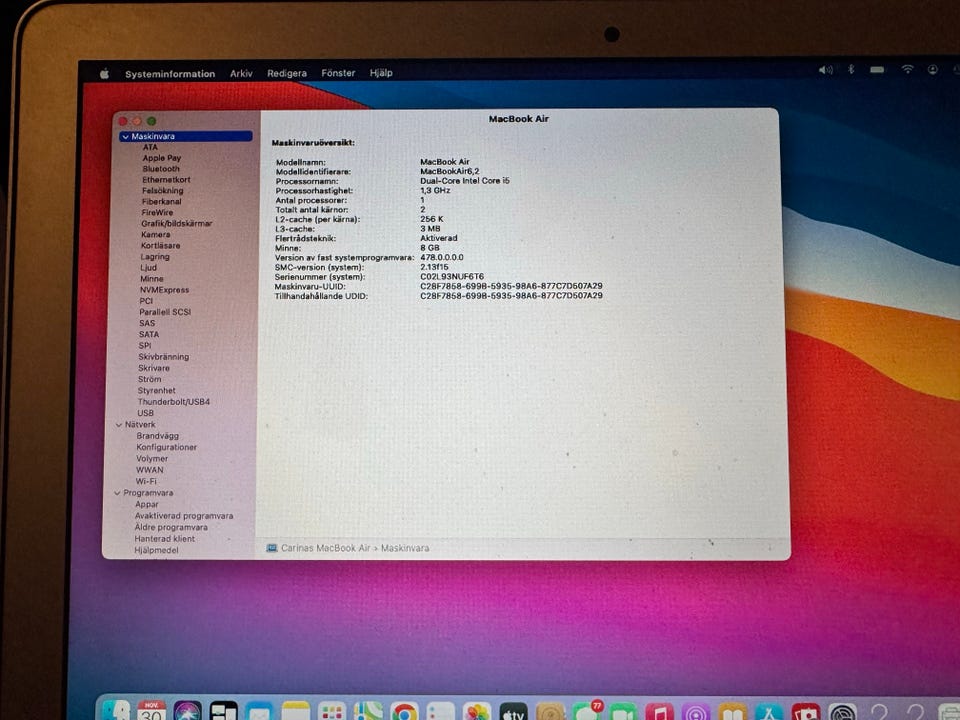Launch Music app from the Dock
This screenshot has width=960, height=720.
tap(659, 711)
